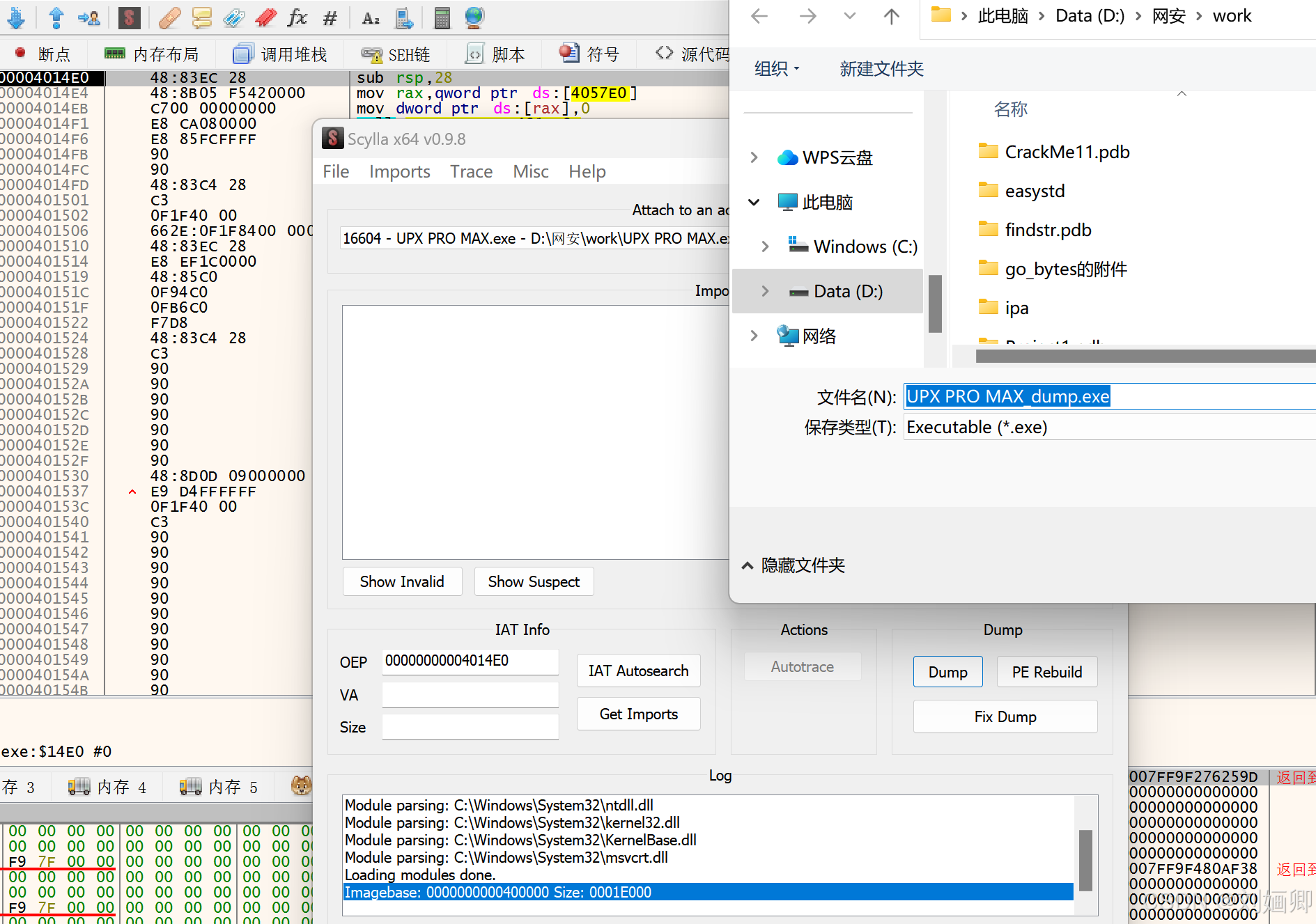Click the UPX PRO MAX_dump.exe filename field

coord(1008,396)
